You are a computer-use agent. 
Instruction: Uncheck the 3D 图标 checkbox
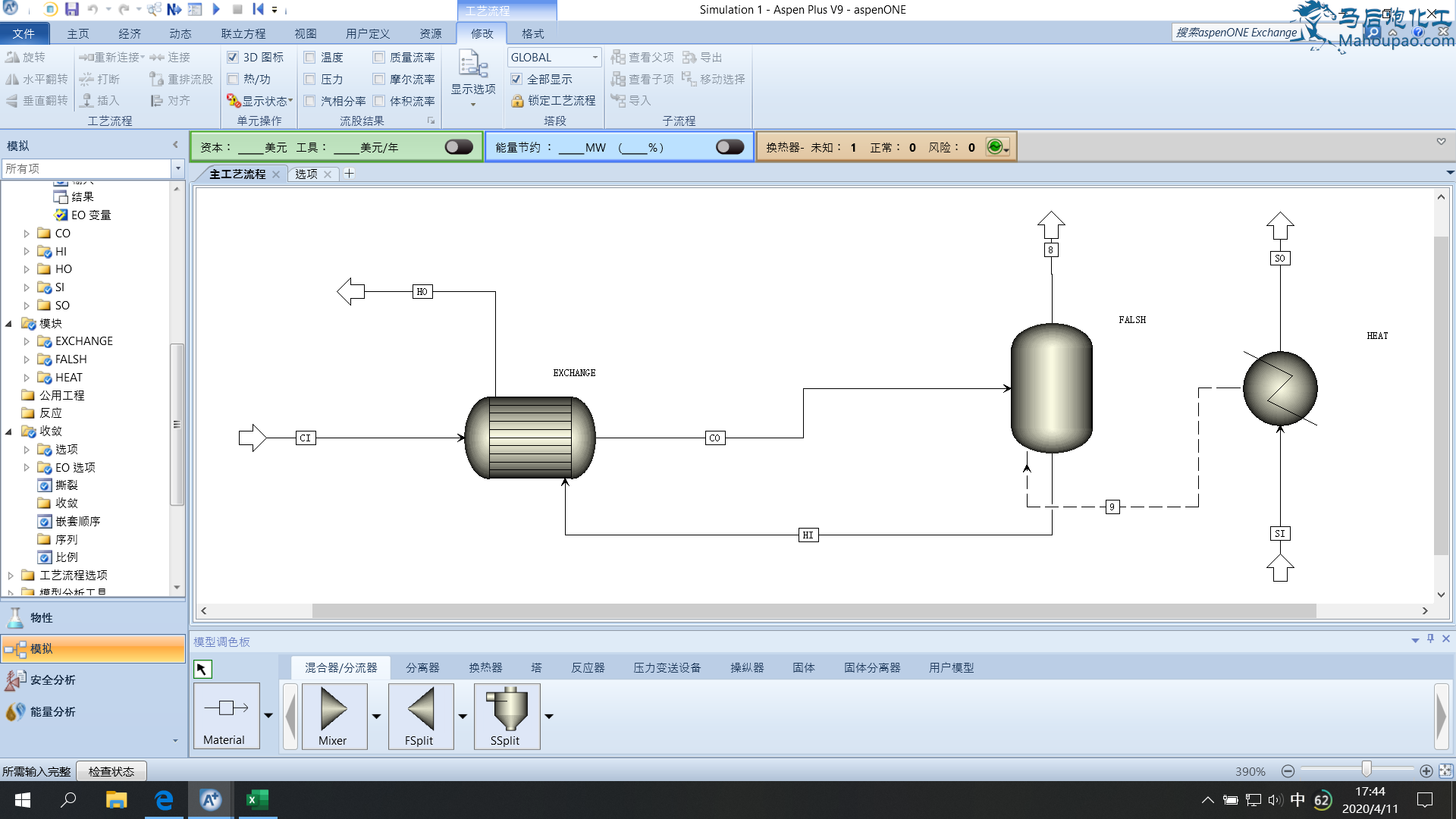point(234,58)
